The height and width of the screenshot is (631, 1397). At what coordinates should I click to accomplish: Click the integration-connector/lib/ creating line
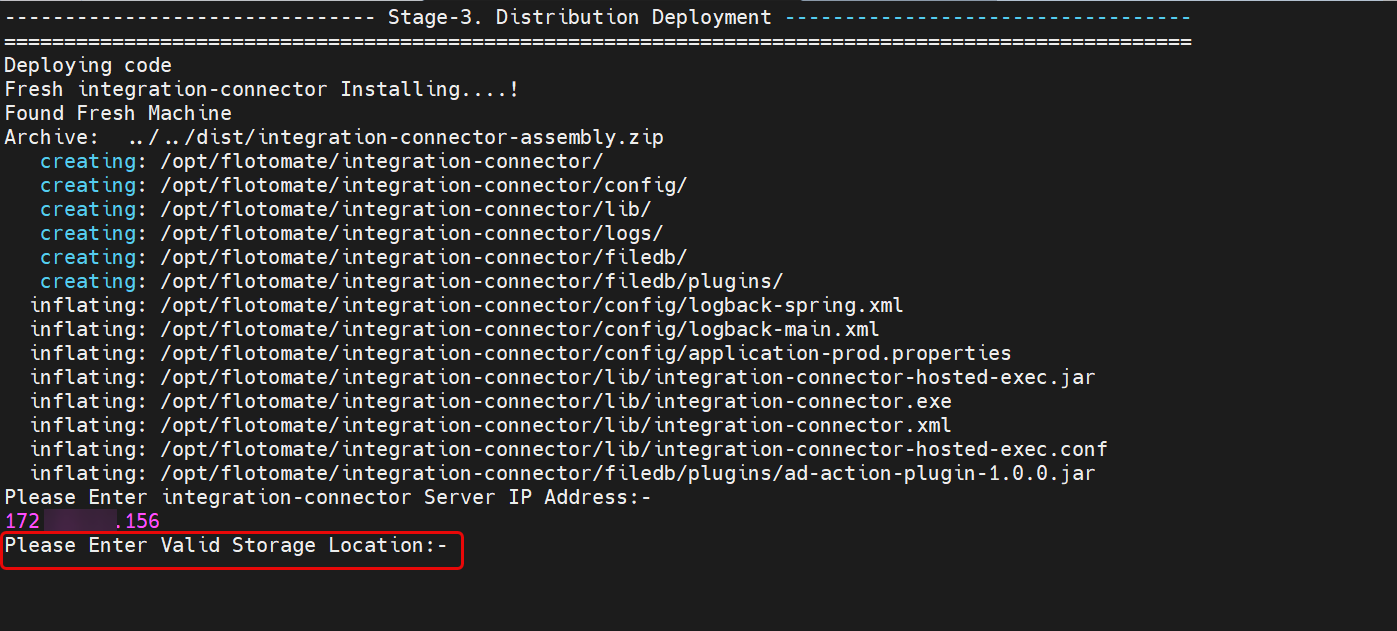(x=405, y=209)
